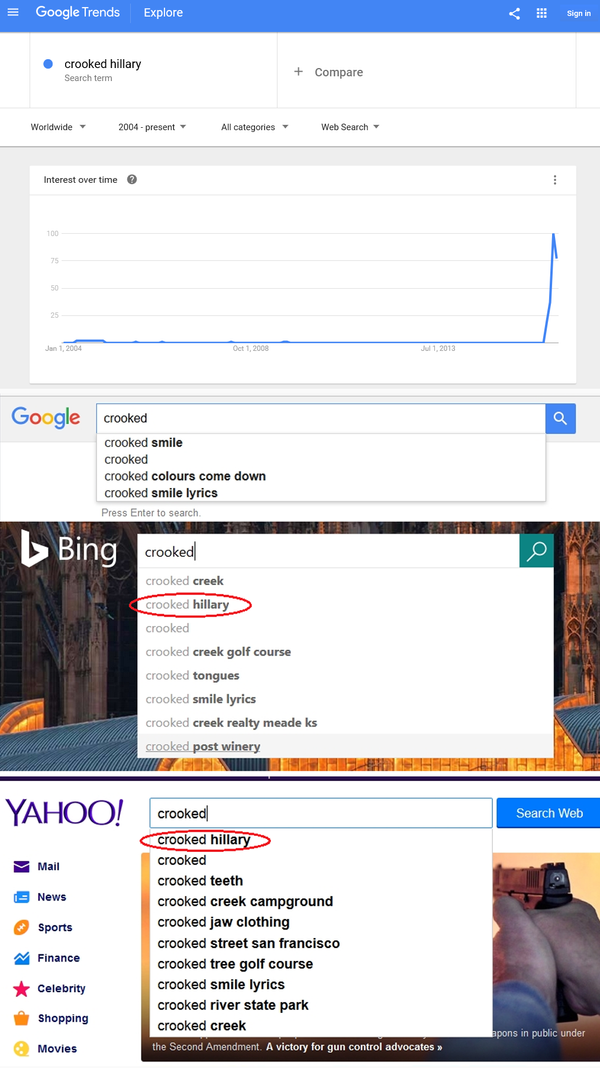Open the Google apps grid icon
600x1068 pixels.
point(541,13)
